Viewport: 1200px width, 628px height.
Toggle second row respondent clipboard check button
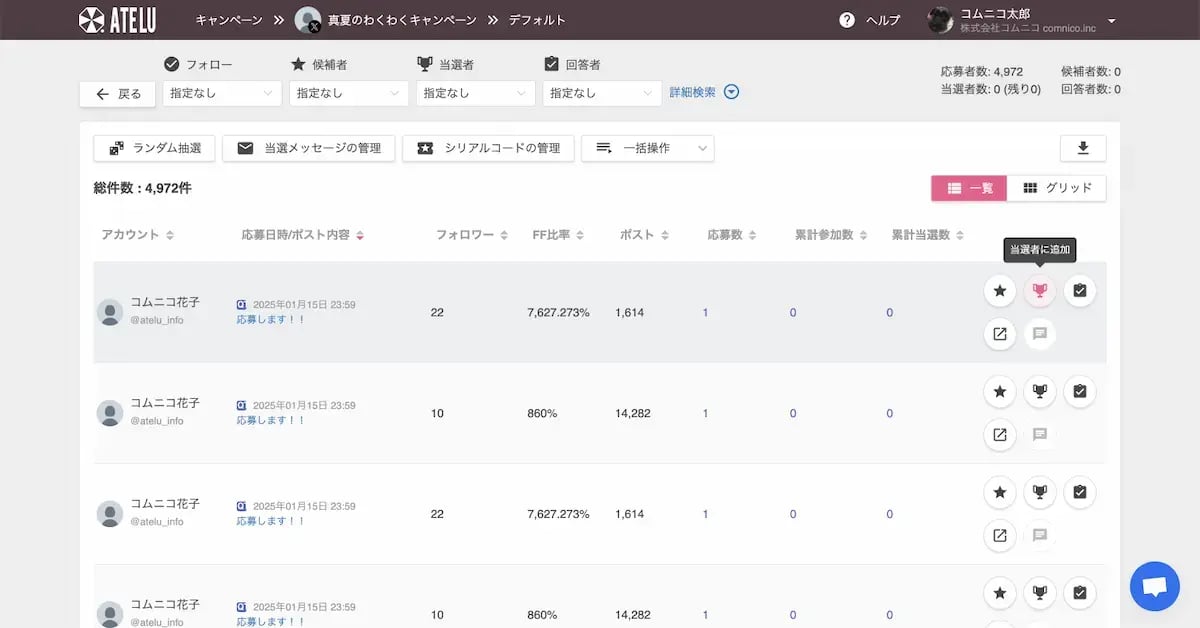click(1080, 392)
